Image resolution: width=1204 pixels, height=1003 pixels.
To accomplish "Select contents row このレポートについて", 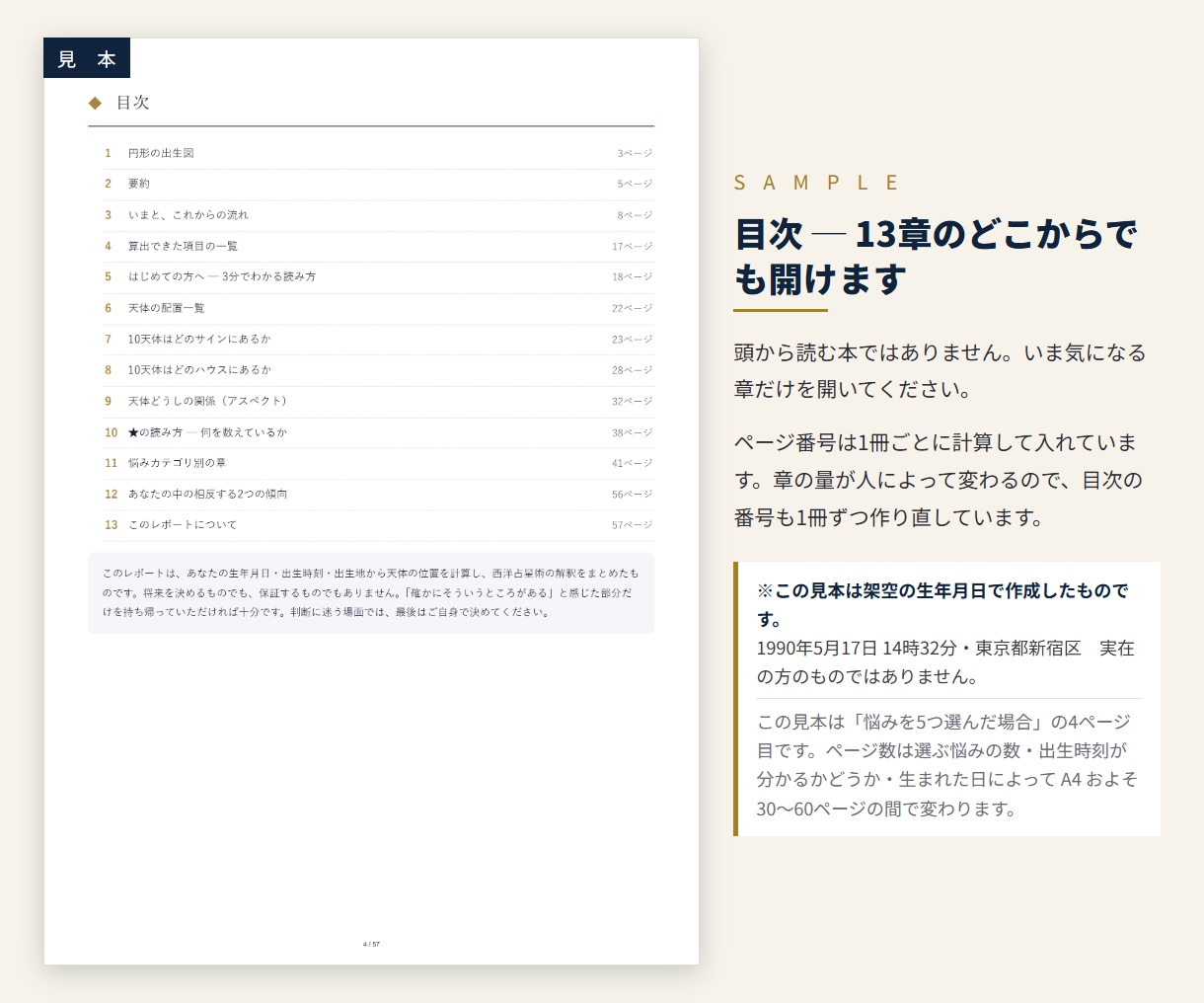I will click(x=379, y=525).
